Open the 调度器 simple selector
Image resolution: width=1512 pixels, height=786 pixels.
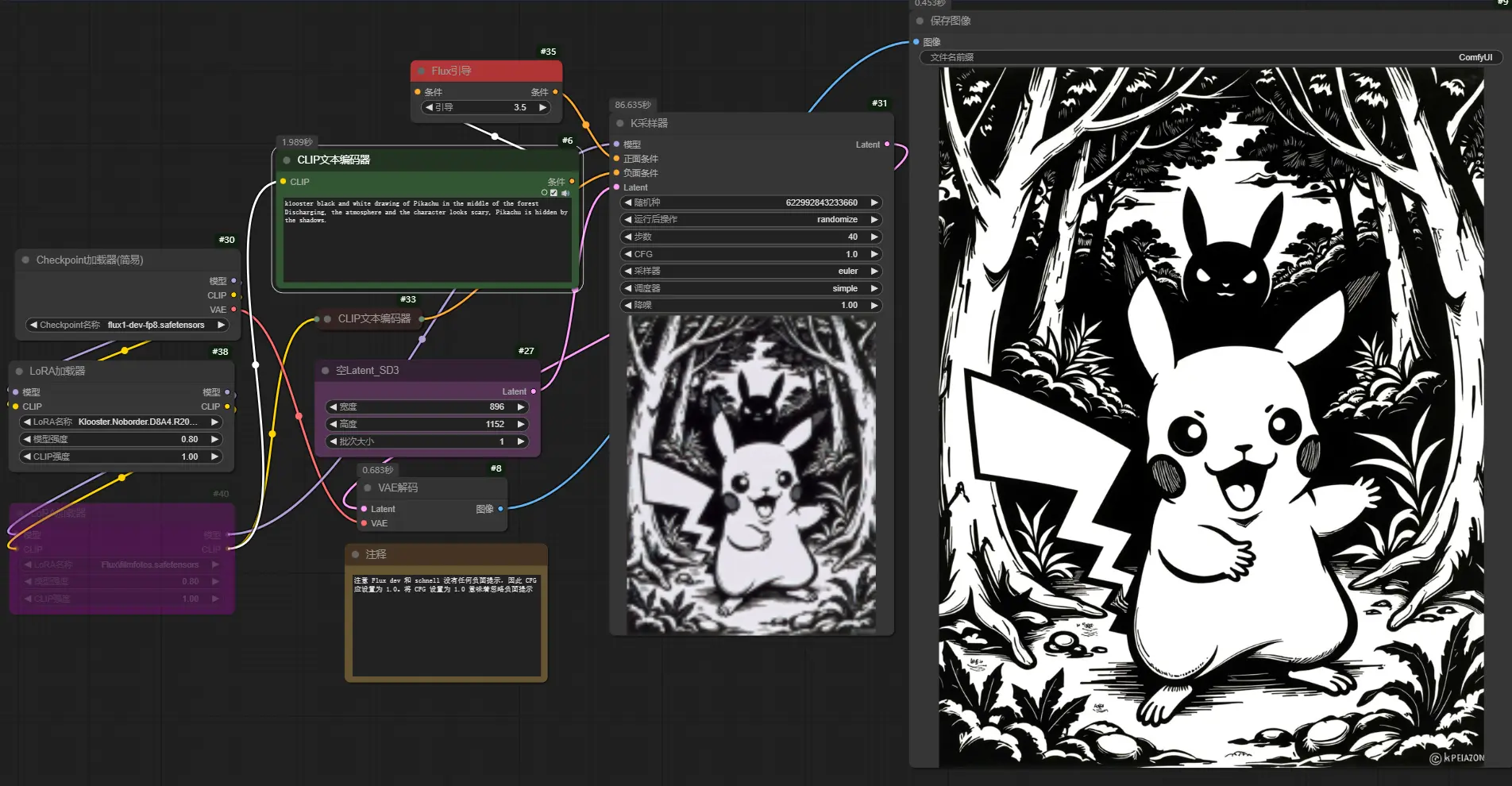[751, 288]
